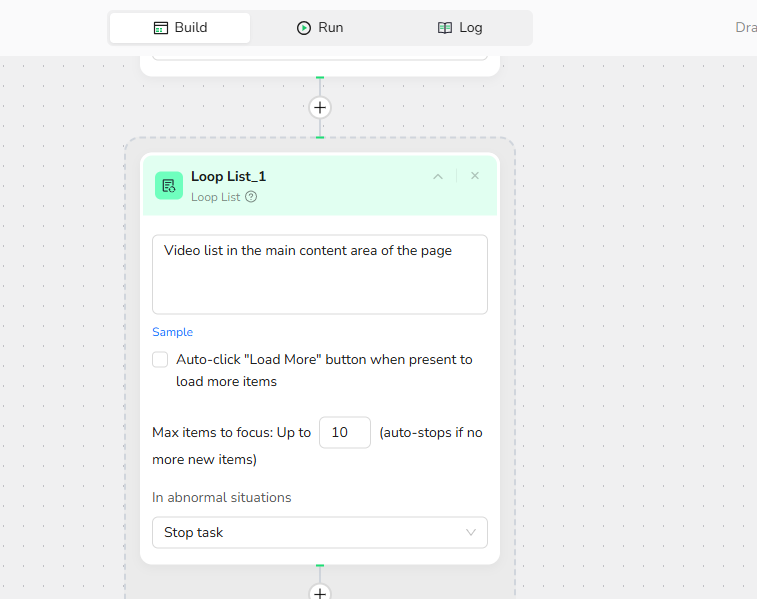Close the Loop List_1 node
Screen dimensions: 757x599
475,176
